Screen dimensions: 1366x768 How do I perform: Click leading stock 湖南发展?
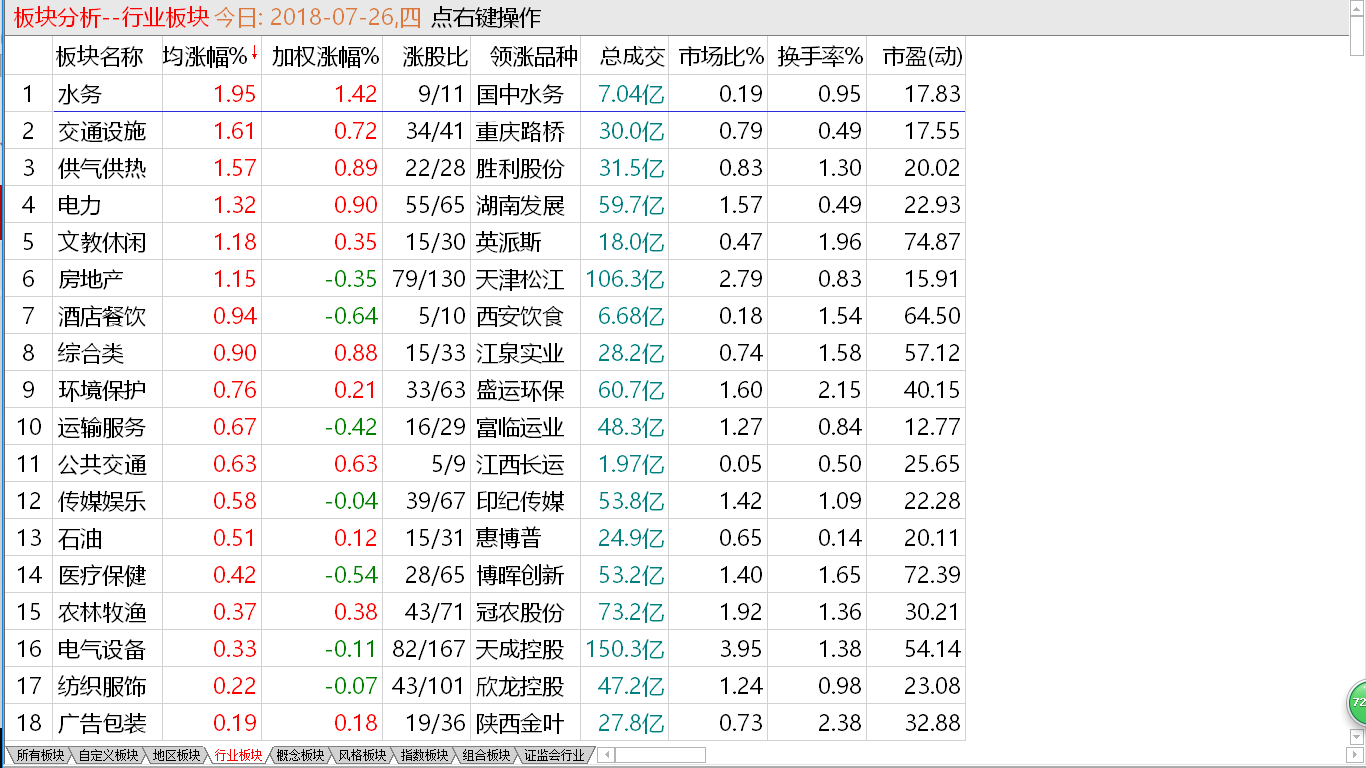tap(520, 205)
